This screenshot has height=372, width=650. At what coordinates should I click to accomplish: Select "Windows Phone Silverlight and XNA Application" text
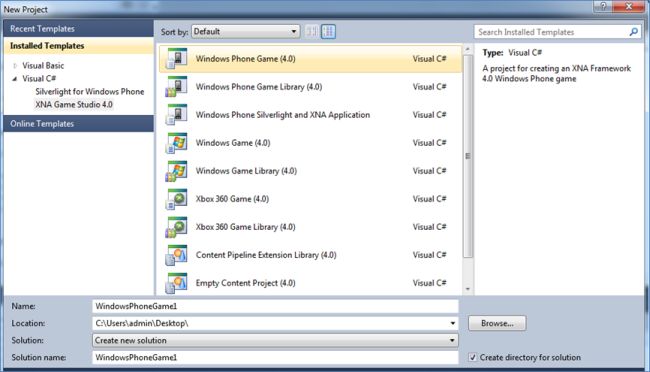pos(283,115)
